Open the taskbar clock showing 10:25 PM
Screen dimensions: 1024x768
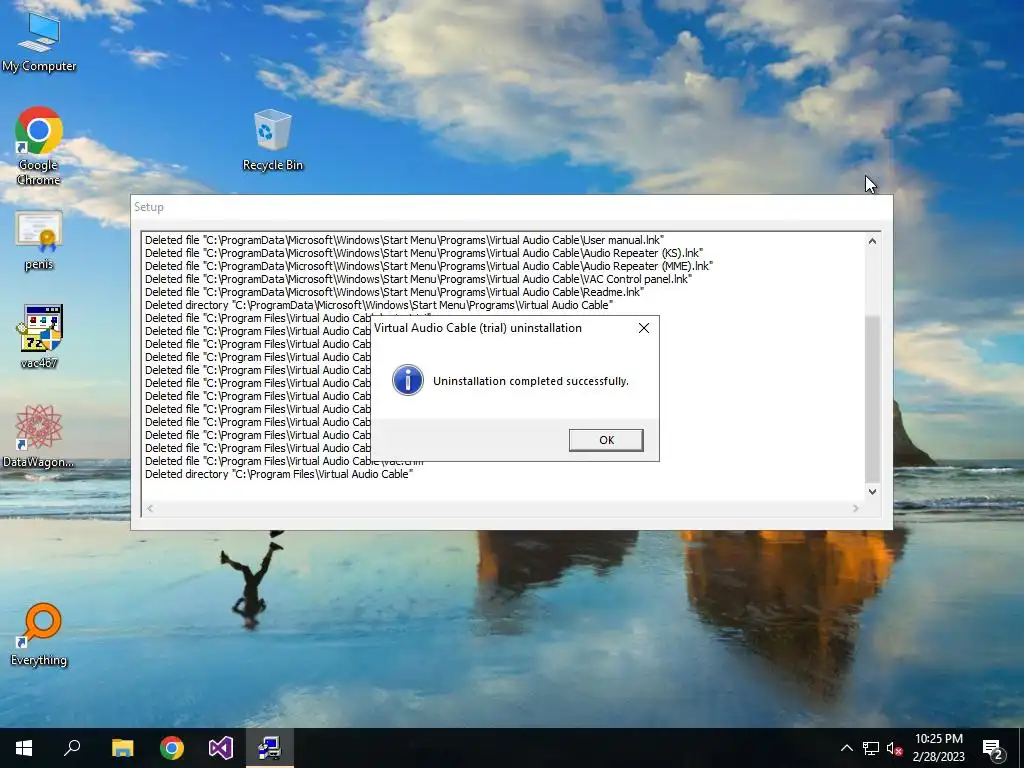pos(938,748)
